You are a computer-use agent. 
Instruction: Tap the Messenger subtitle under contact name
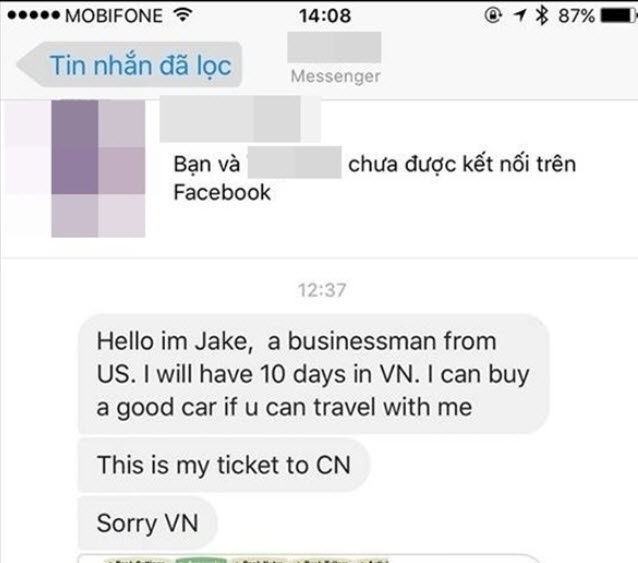point(335,76)
